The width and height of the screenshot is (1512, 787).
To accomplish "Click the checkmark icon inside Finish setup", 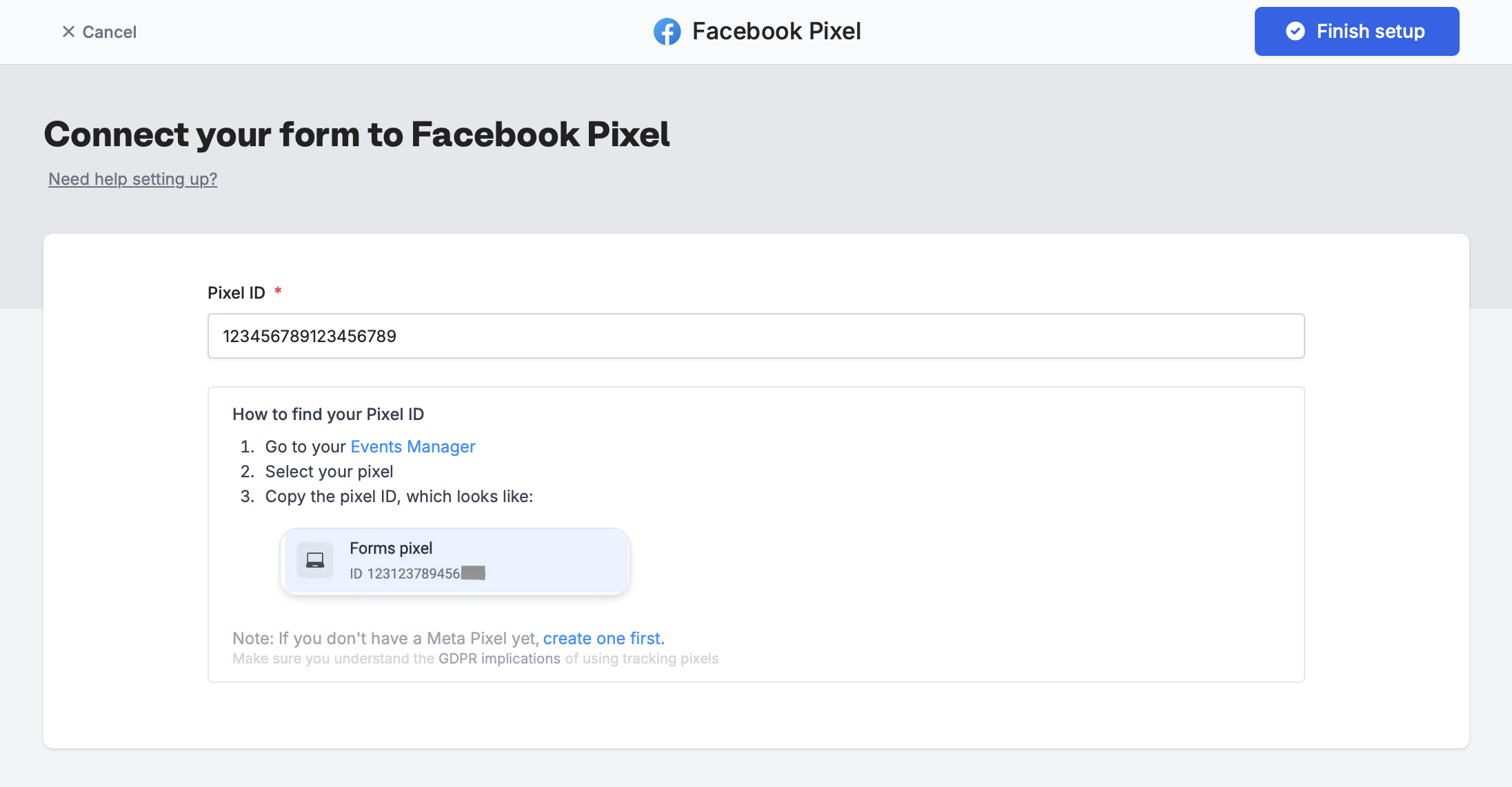I will (x=1296, y=31).
